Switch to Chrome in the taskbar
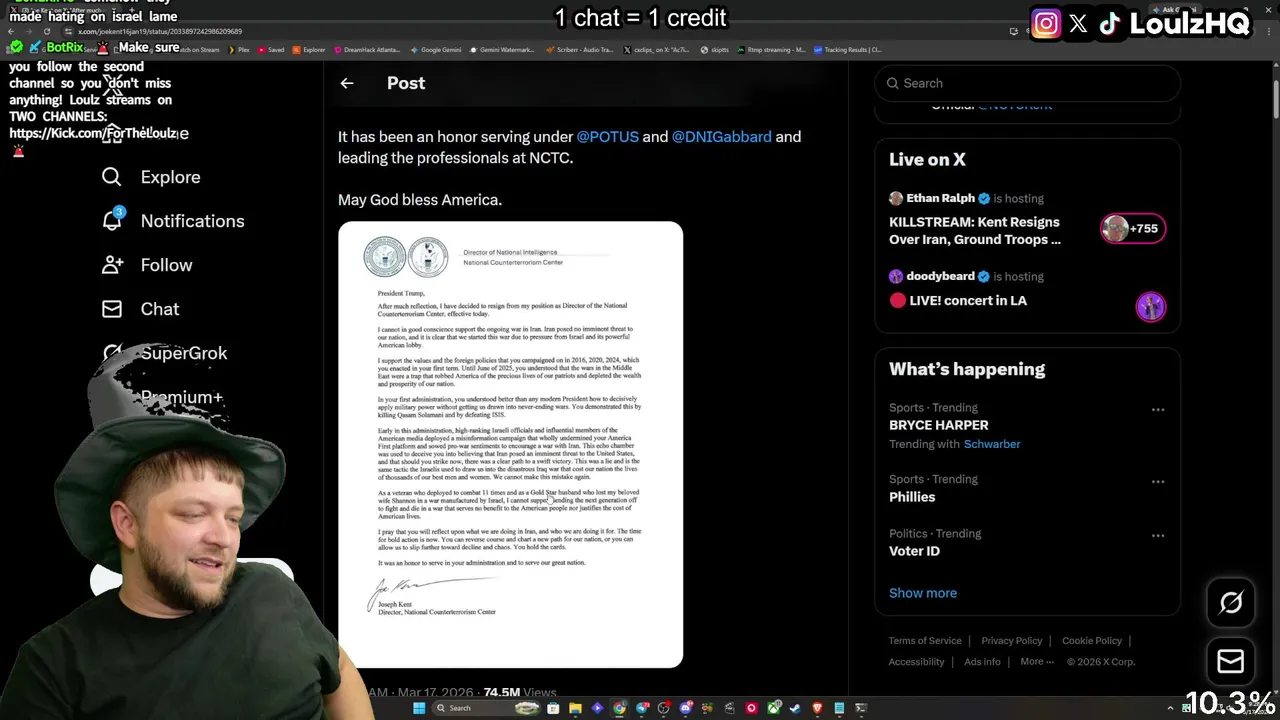1280x720 pixels. click(619, 708)
